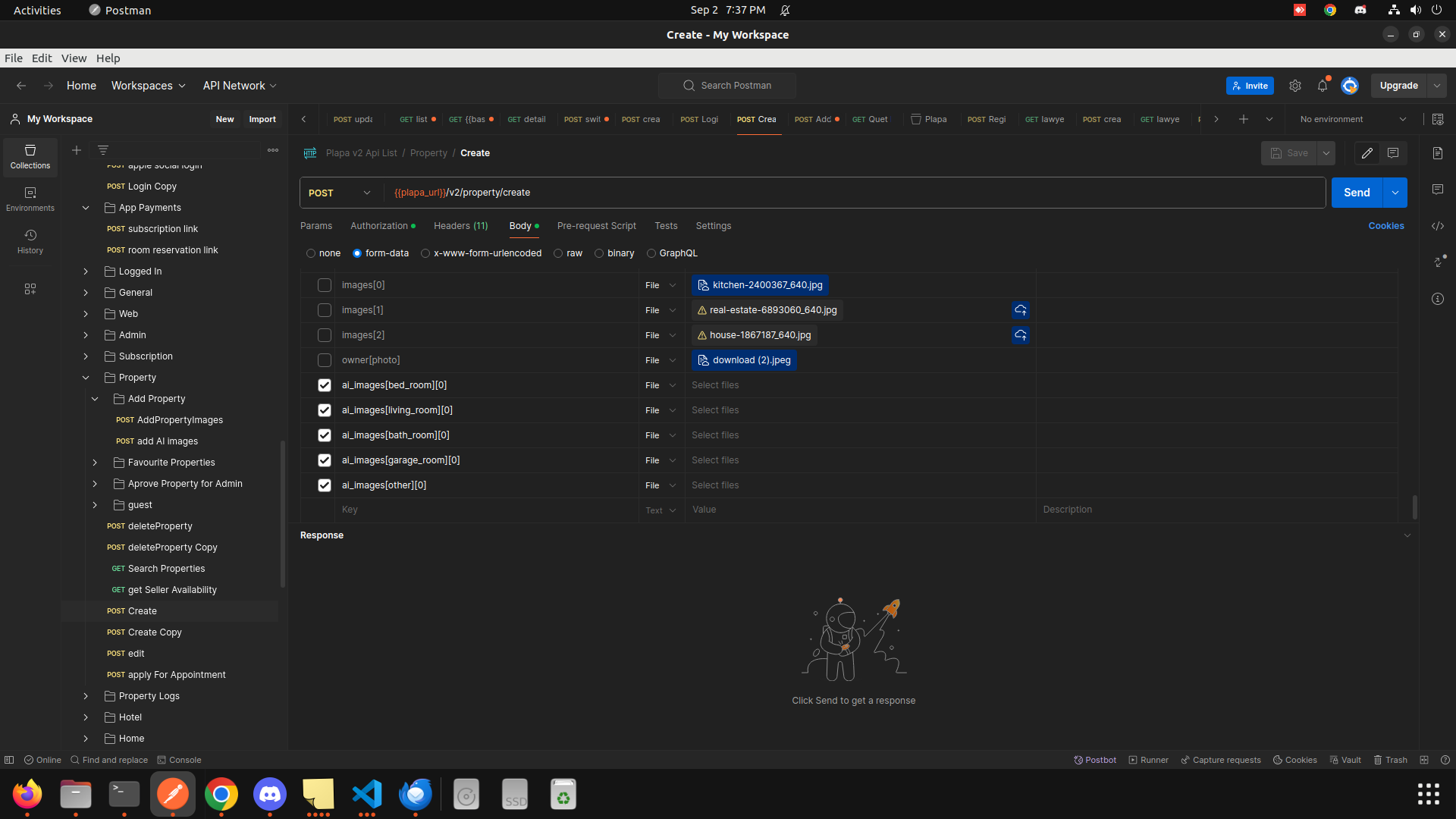The width and height of the screenshot is (1456, 819).
Task: Click the plus icon to create new collection
Action: [77, 150]
